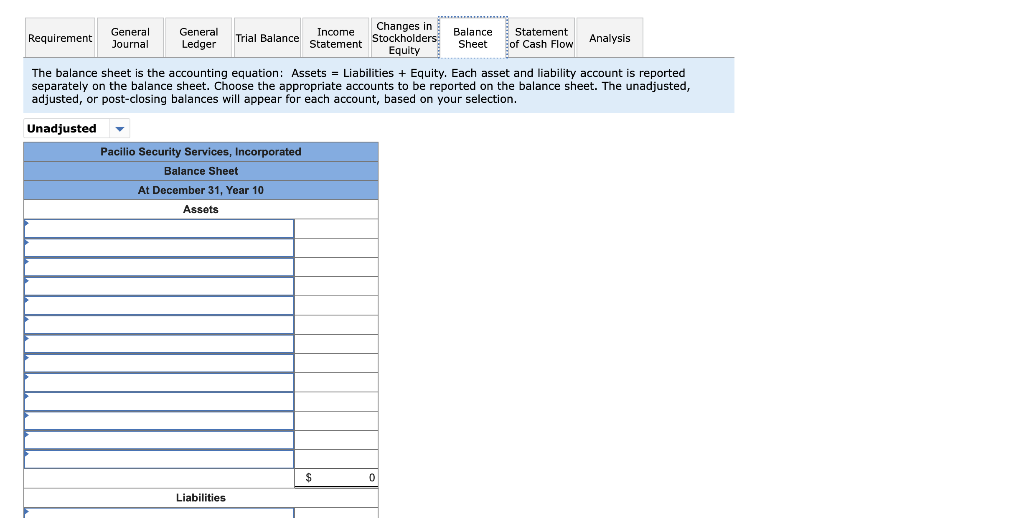Click the Liabilities section heading
Image resolution: width=1024 pixels, height=519 pixels.
200,497
